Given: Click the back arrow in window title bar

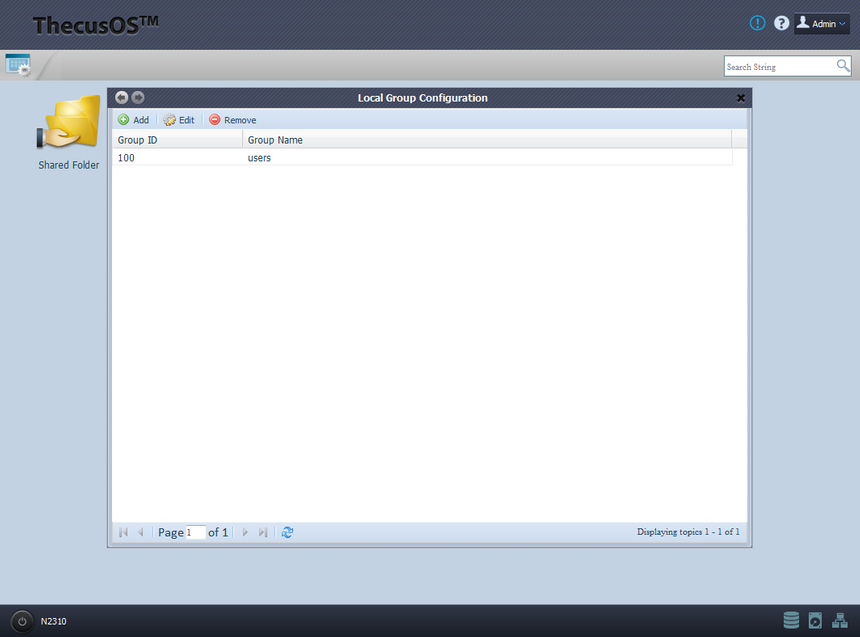Looking at the screenshot, I should point(121,98).
